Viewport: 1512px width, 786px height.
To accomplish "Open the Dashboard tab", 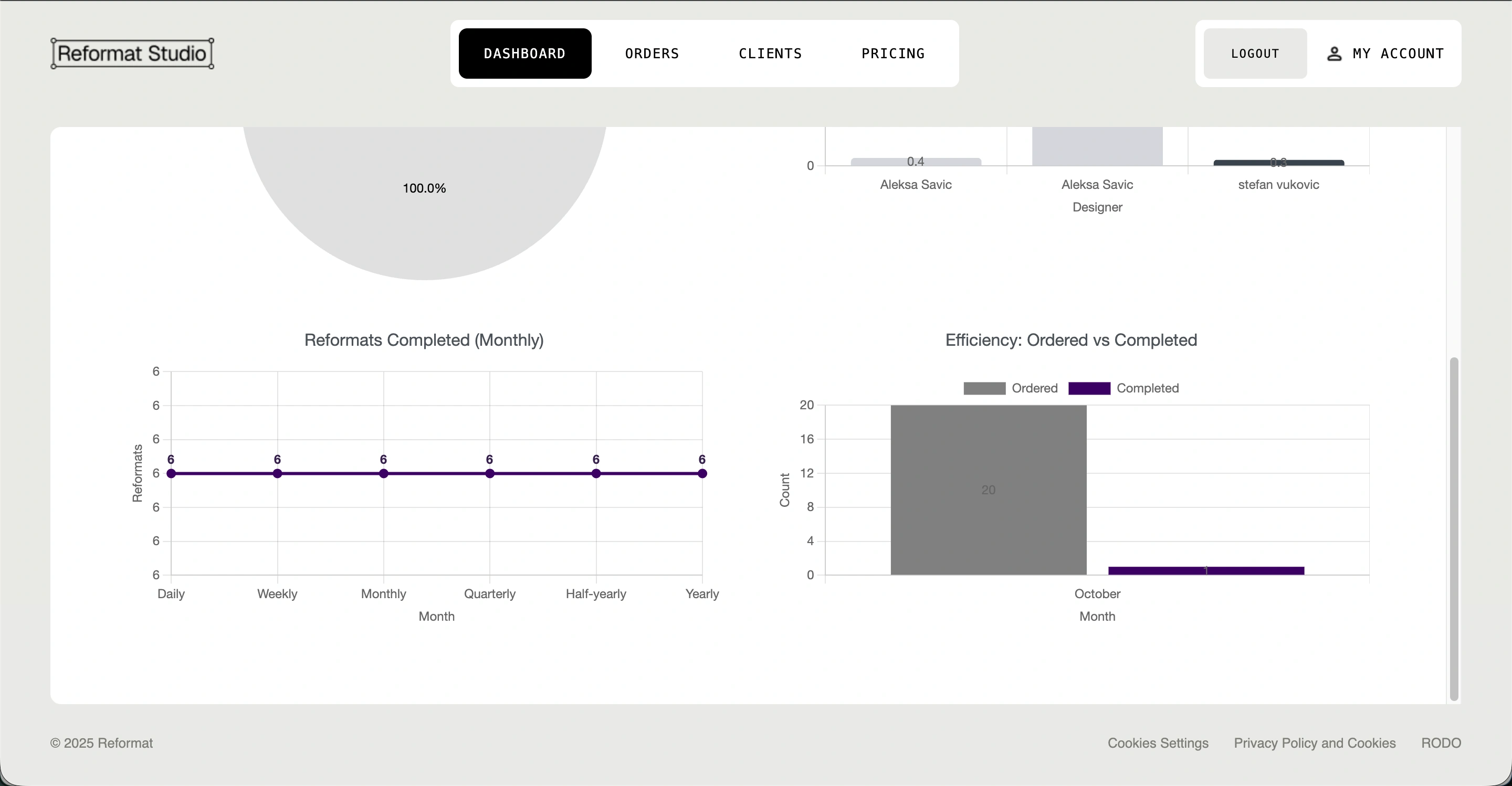I will coord(524,54).
